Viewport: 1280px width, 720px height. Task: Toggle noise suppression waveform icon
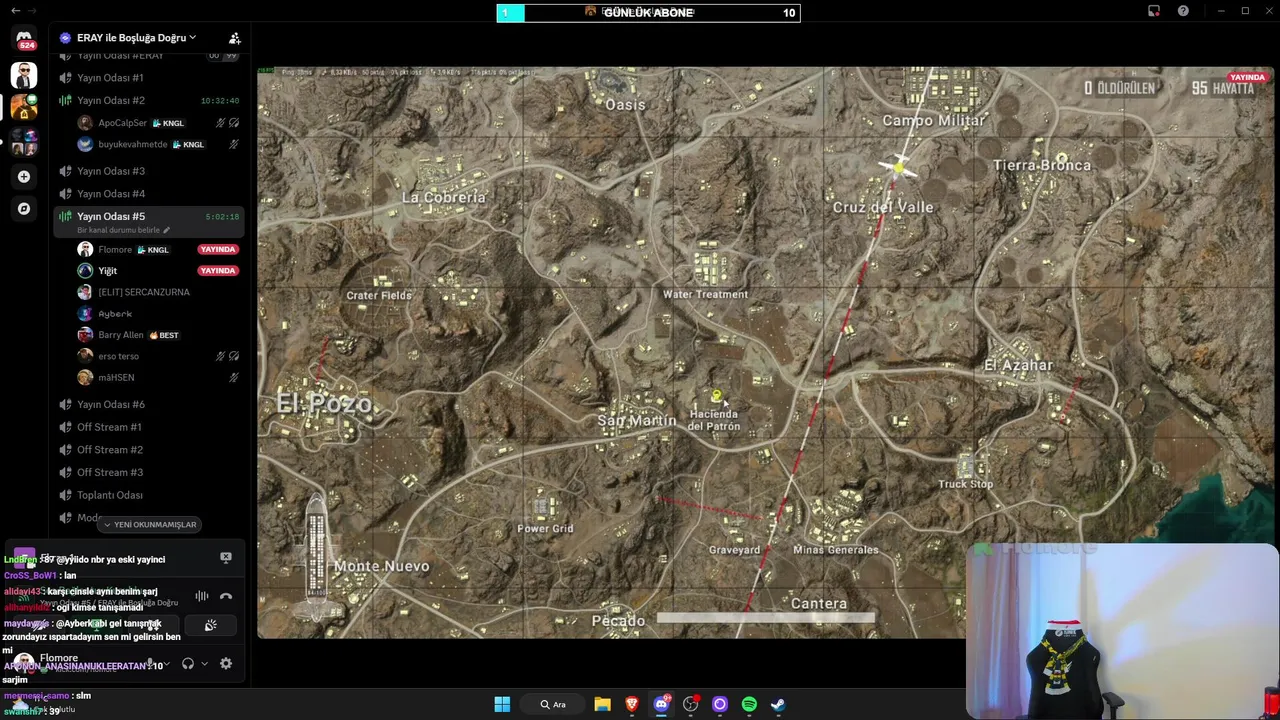click(x=202, y=596)
